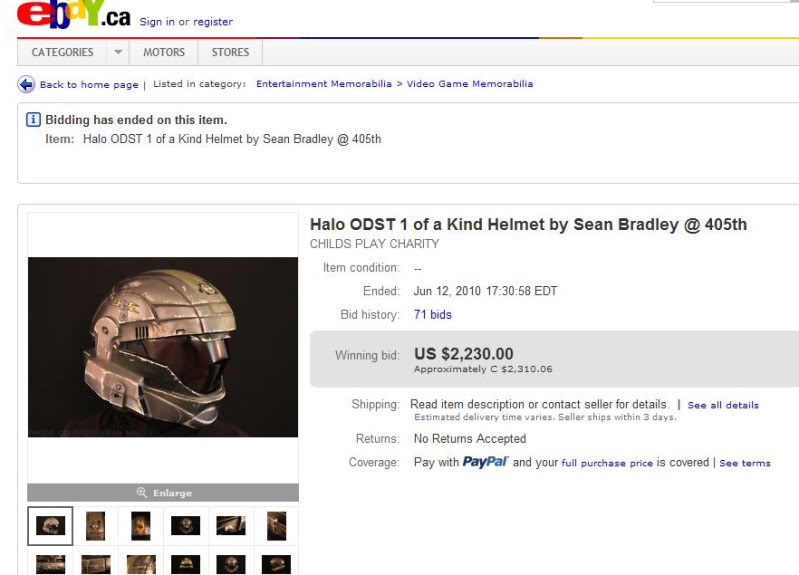Open the Categories menu
Image resolution: width=799 pixels, height=575 pixels.
62,52
